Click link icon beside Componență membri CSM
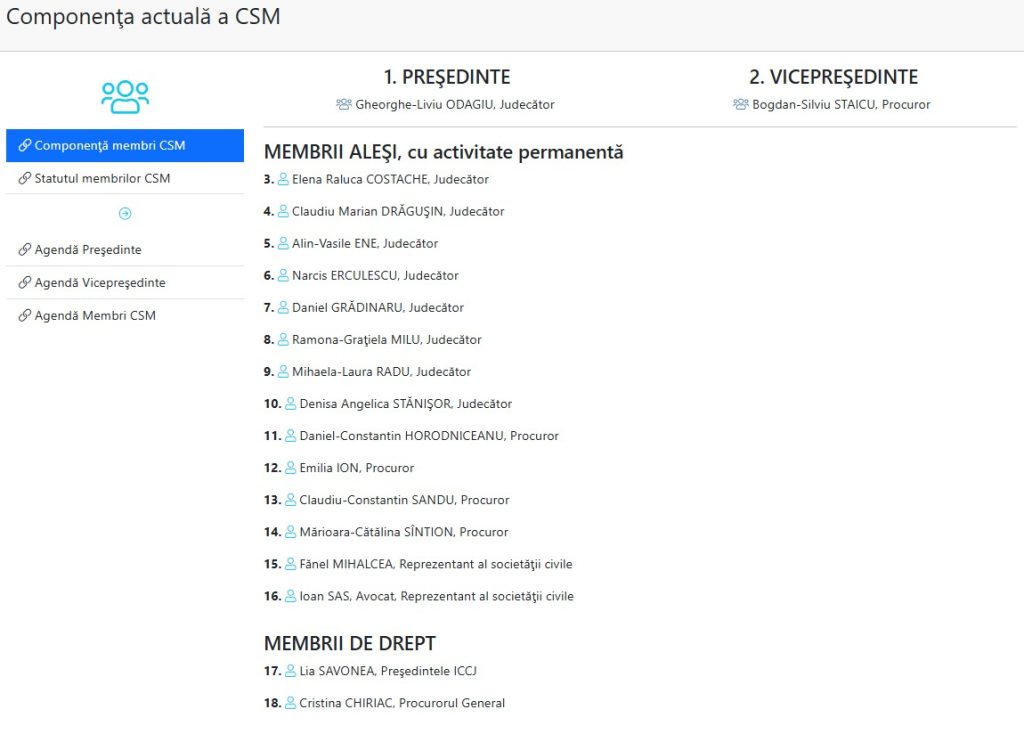This screenshot has width=1024, height=734. [25, 146]
